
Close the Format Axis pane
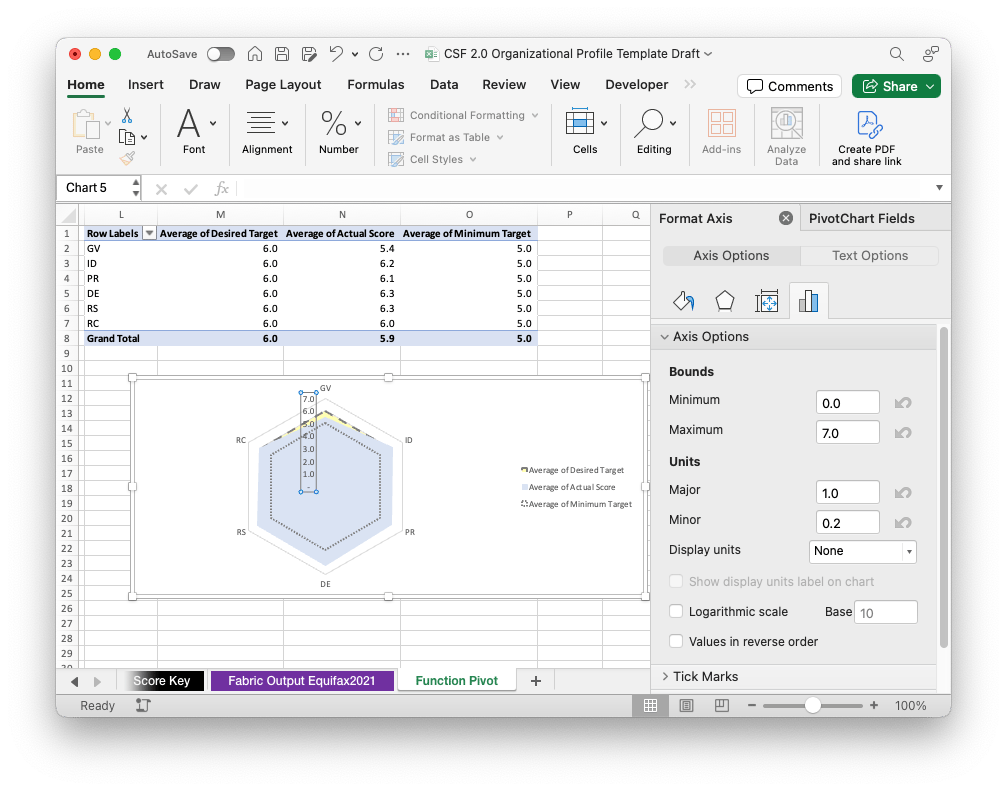(785, 218)
